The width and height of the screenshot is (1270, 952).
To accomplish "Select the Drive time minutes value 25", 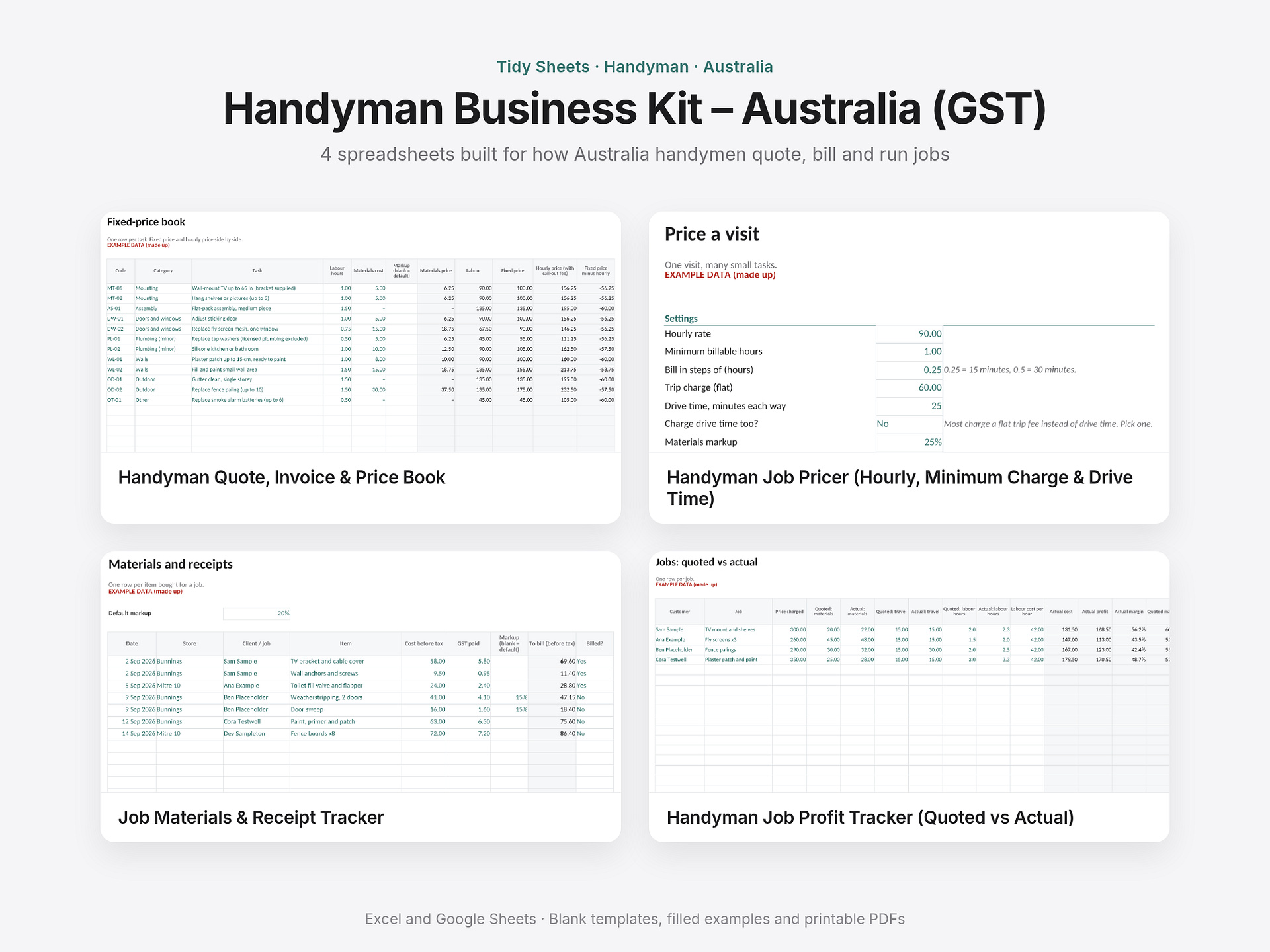I will [910, 406].
